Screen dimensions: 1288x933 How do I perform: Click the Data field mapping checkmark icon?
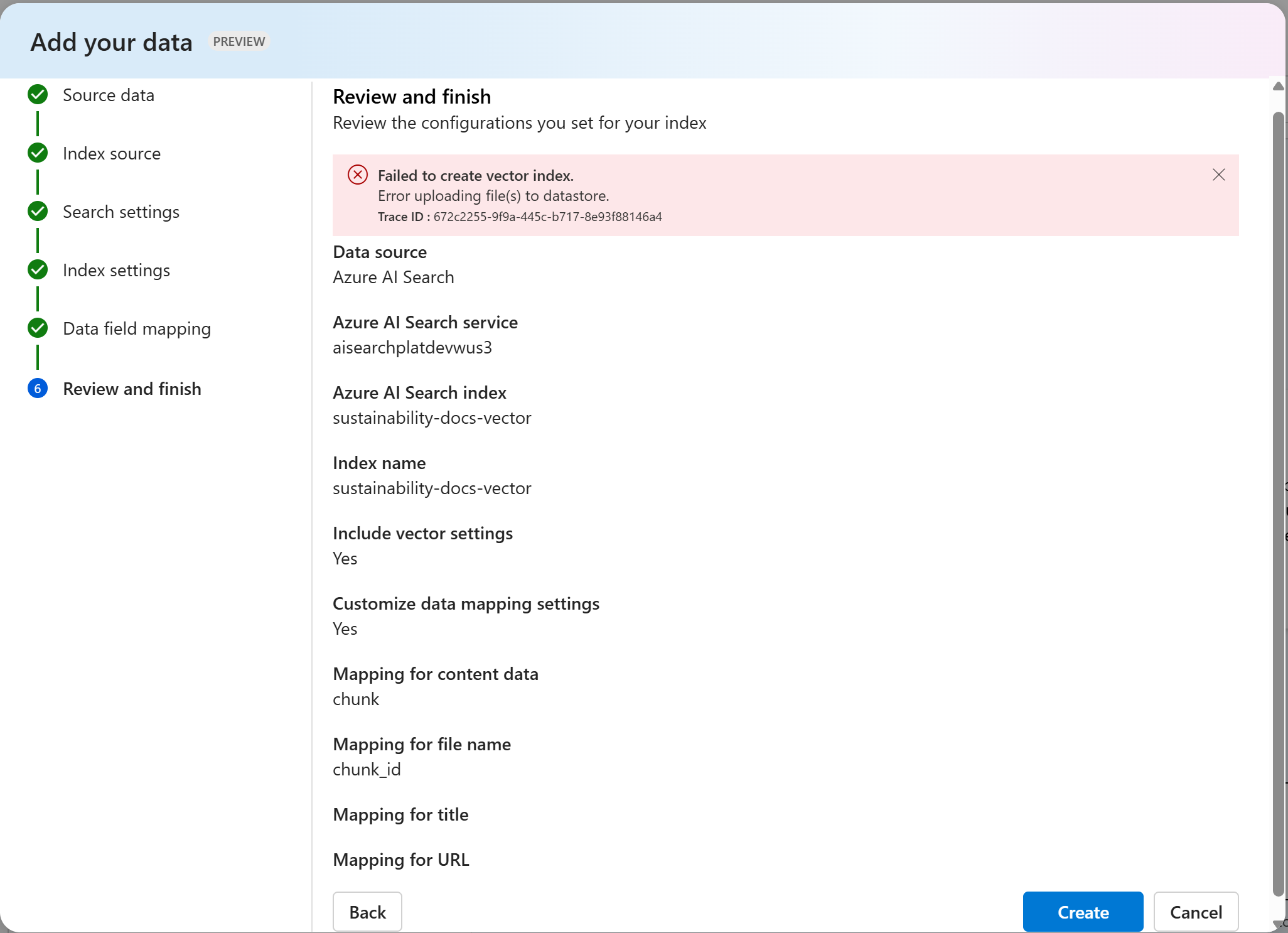point(38,328)
